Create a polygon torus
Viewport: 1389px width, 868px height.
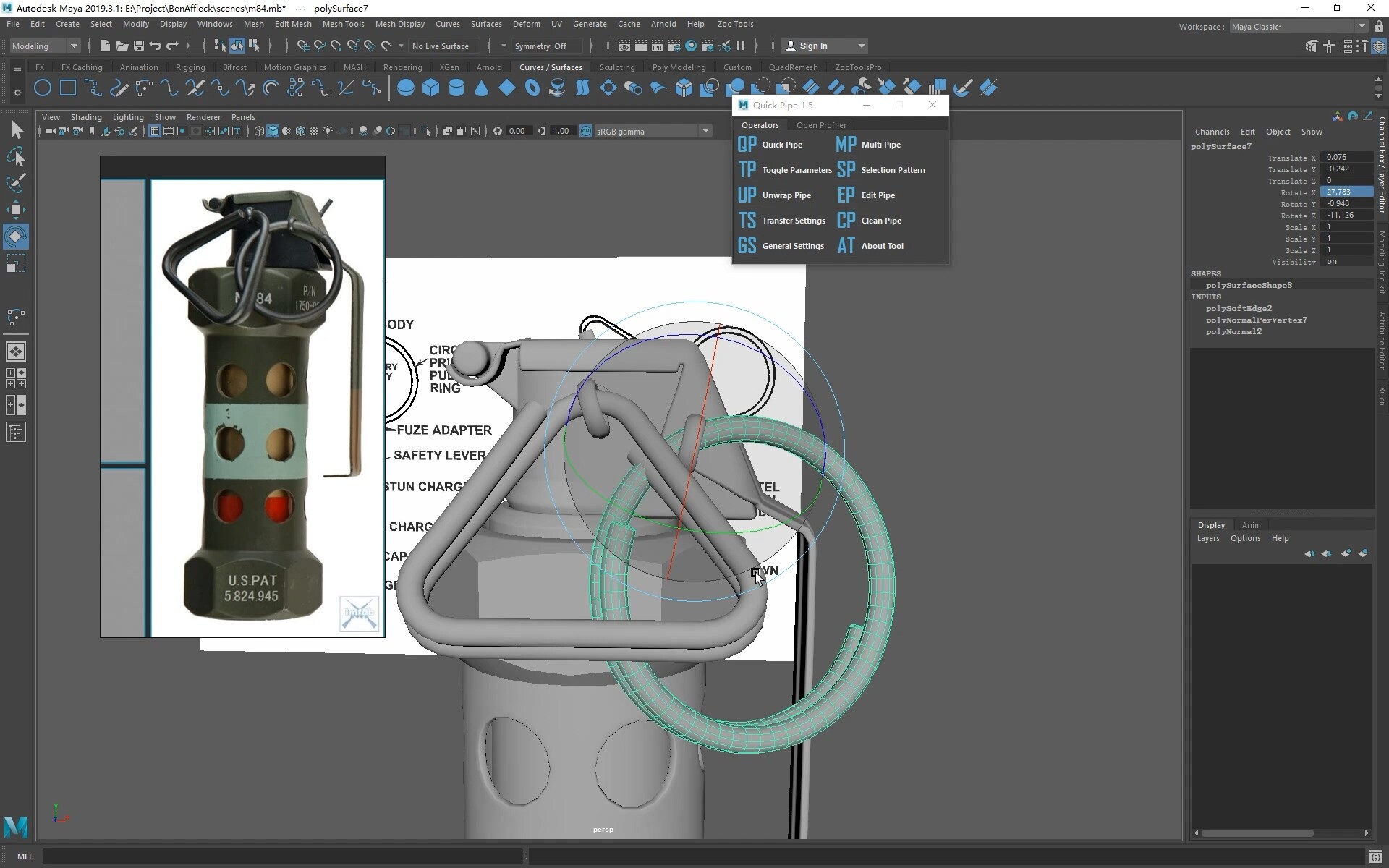pyautogui.click(x=532, y=88)
